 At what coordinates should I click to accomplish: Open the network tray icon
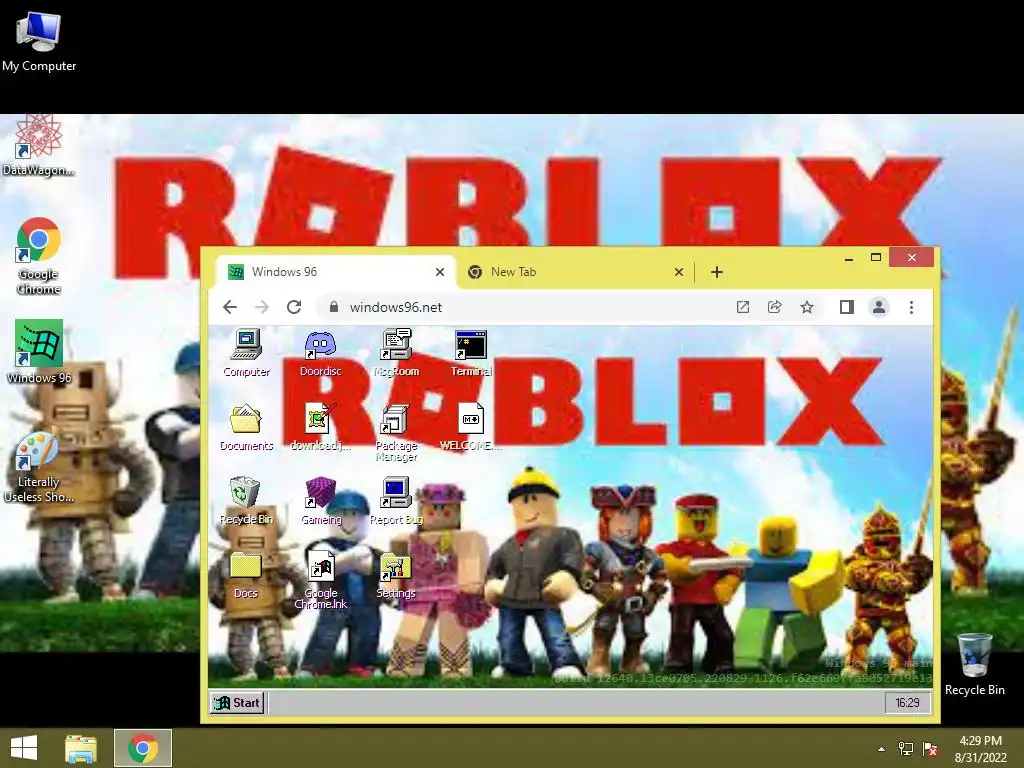[905, 748]
